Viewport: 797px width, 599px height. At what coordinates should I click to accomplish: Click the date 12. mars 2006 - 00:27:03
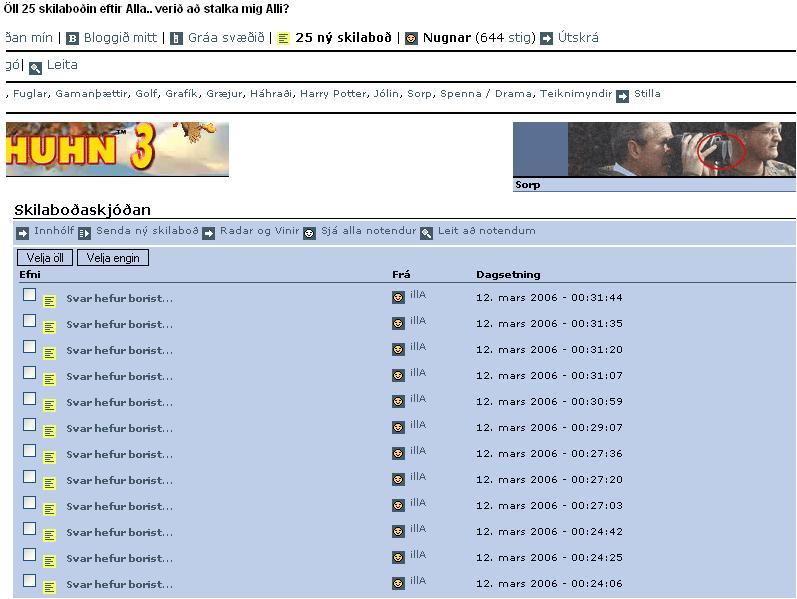pyautogui.click(x=549, y=505)
